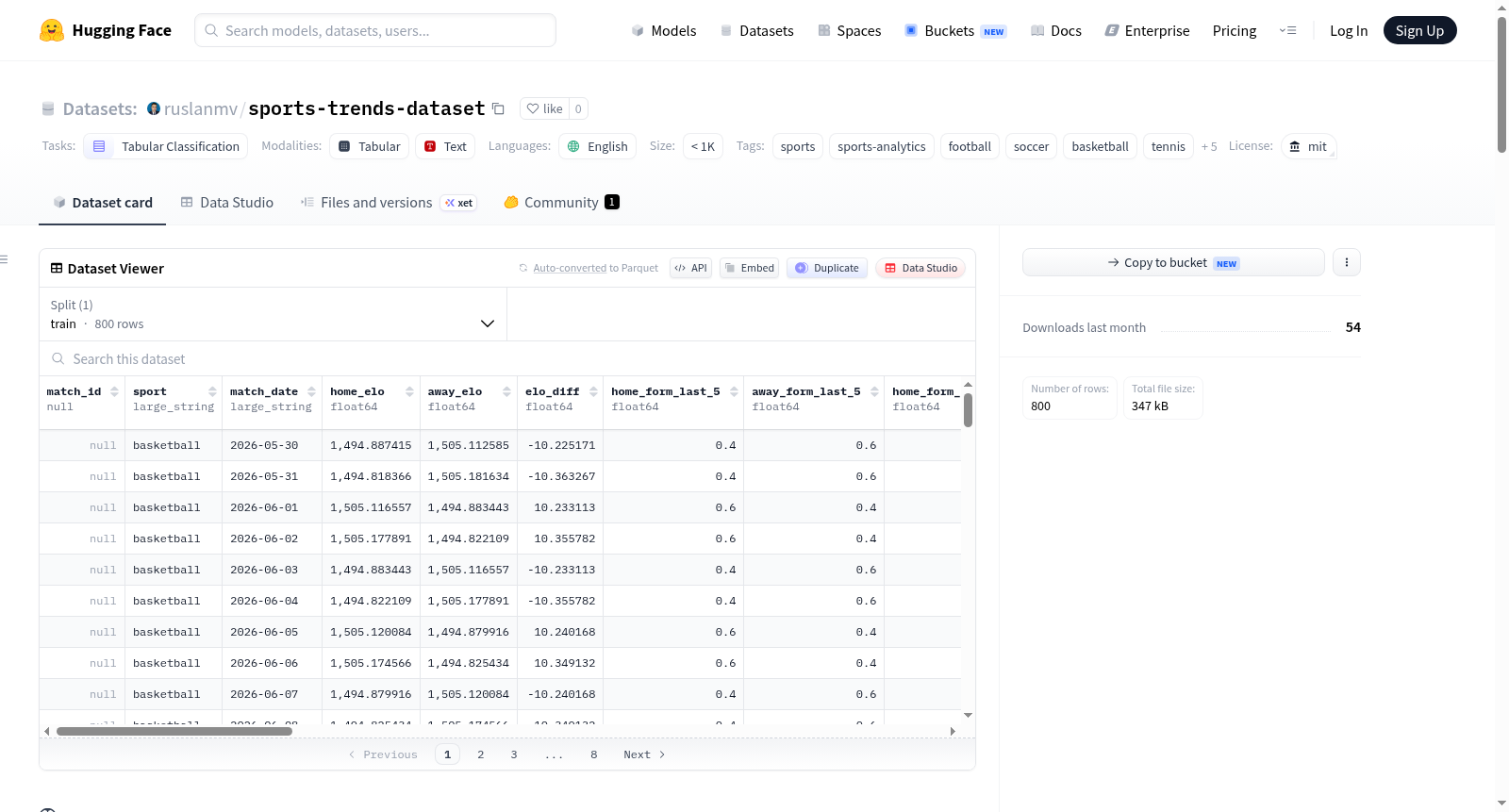The image size is (1509, 812).
Task: Open Datasets in top navigation
Action: click(756, 30)
